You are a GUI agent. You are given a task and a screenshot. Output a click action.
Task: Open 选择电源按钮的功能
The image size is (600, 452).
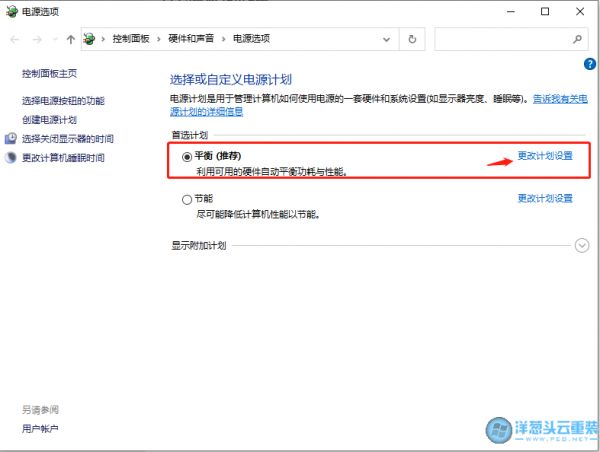click(63, 101)
